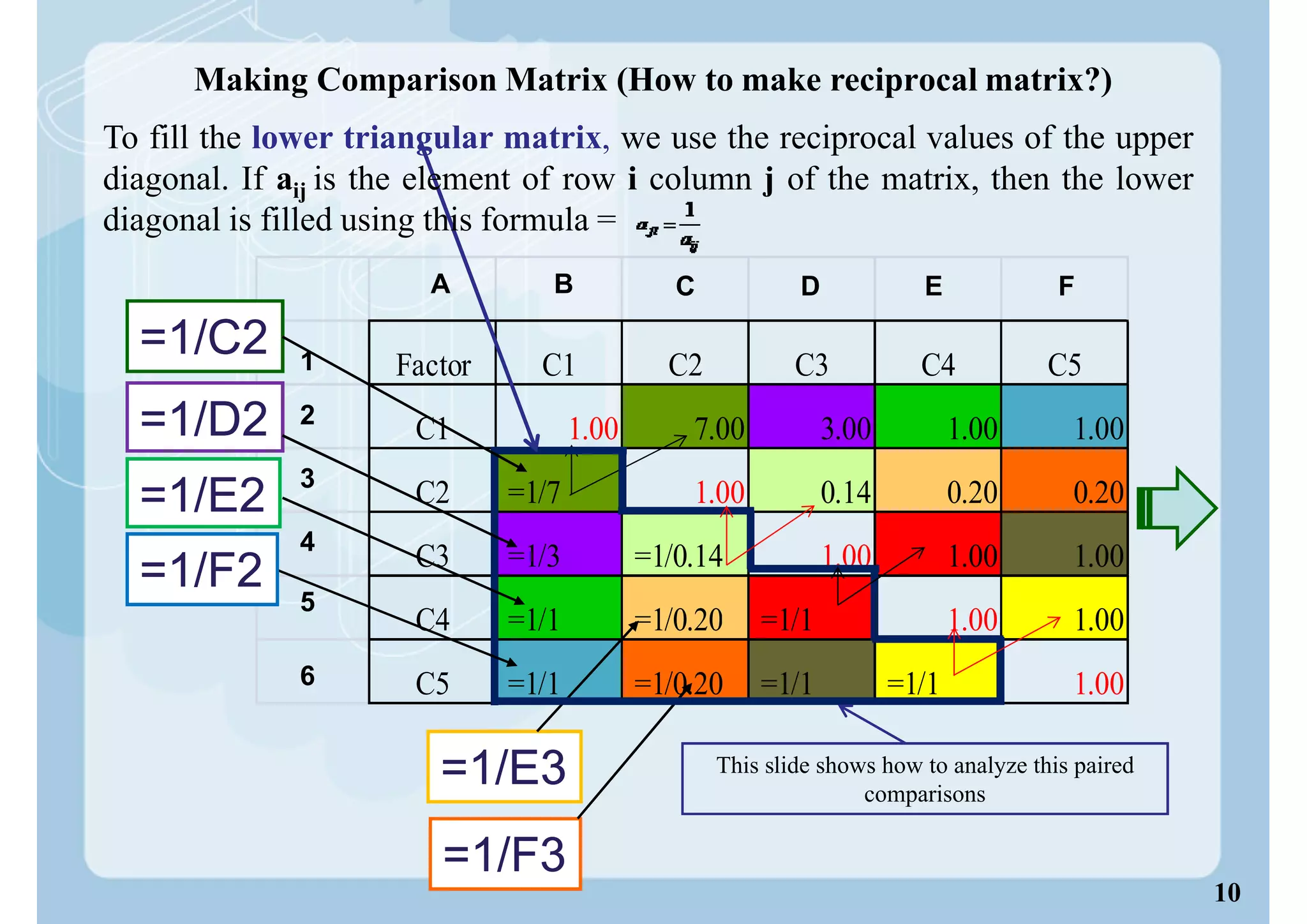Click the =1/0.20 cell in row C5
This screenshot has height=924, width=1307.
685,669
